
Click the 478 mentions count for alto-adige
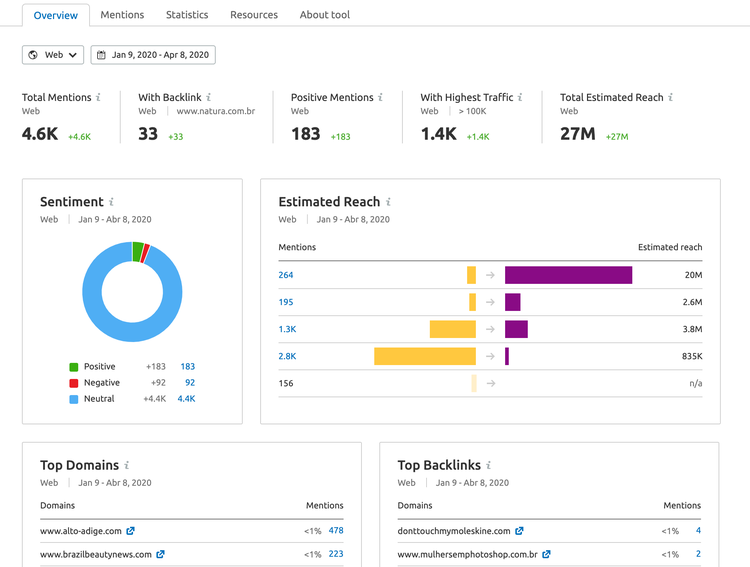(x=336, y=531)
